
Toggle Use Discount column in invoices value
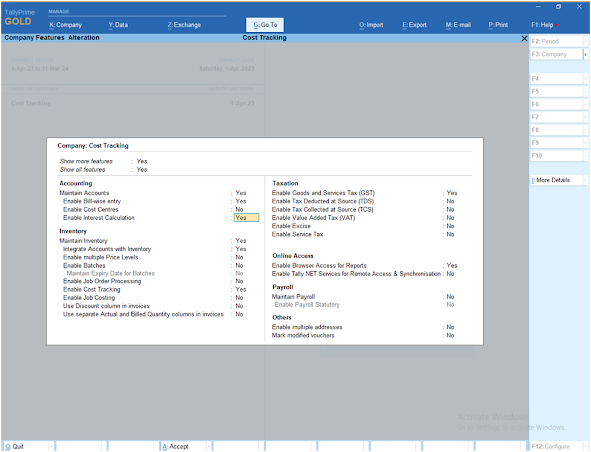(239, 306)
